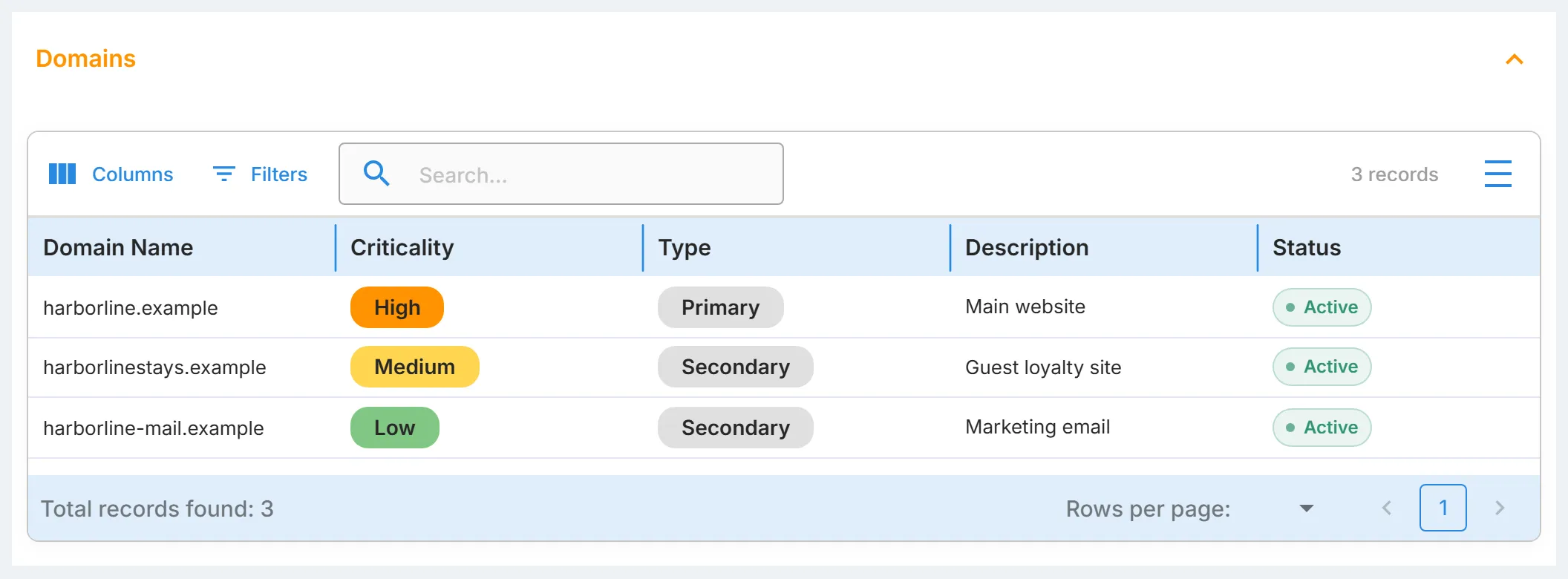Click Active status in harborline-mail.example row
Image resolution: width=1568 pixels, height=579 pixels.
[1322, 428]
